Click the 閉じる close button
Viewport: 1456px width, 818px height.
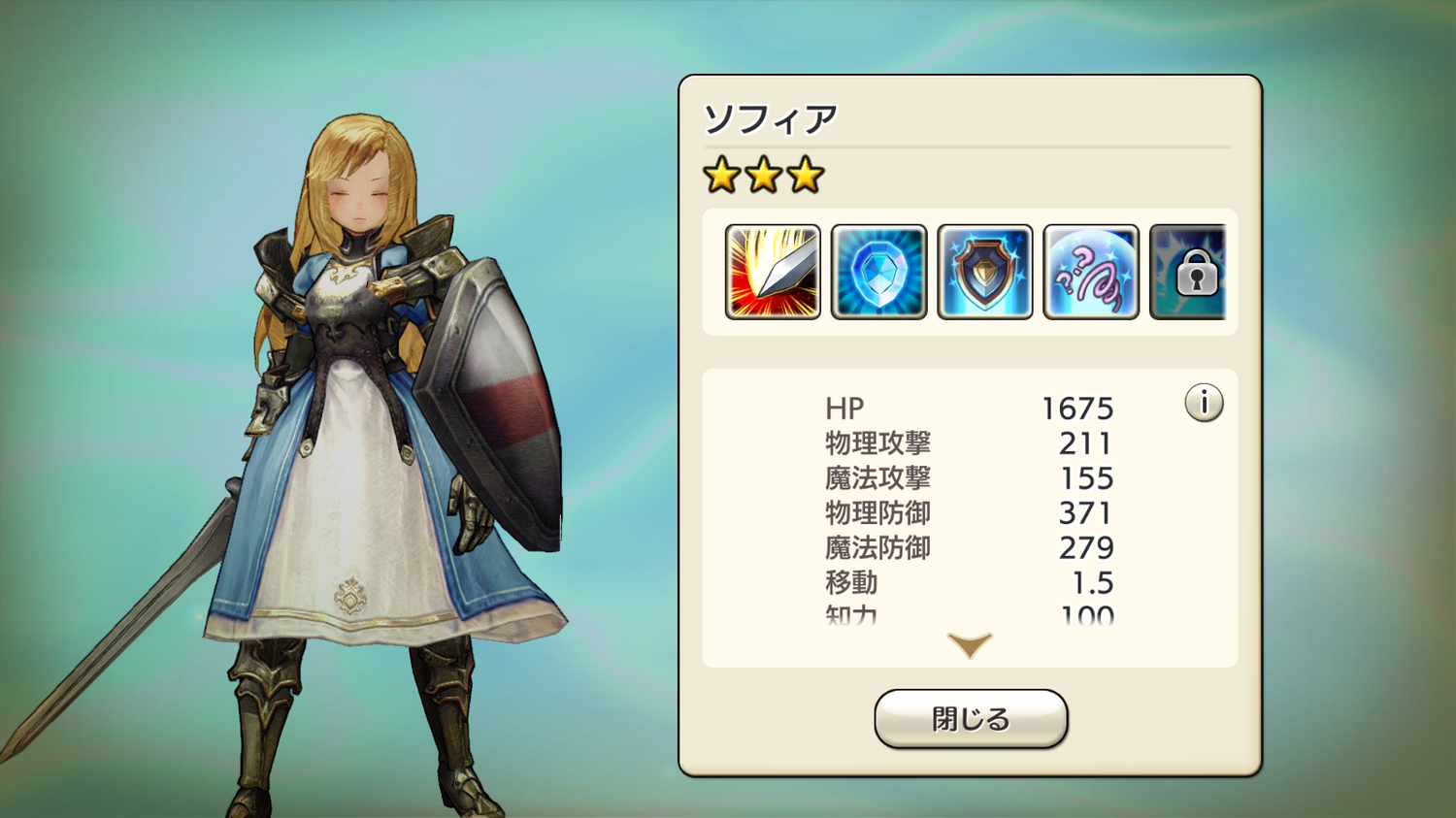(971, 719)
